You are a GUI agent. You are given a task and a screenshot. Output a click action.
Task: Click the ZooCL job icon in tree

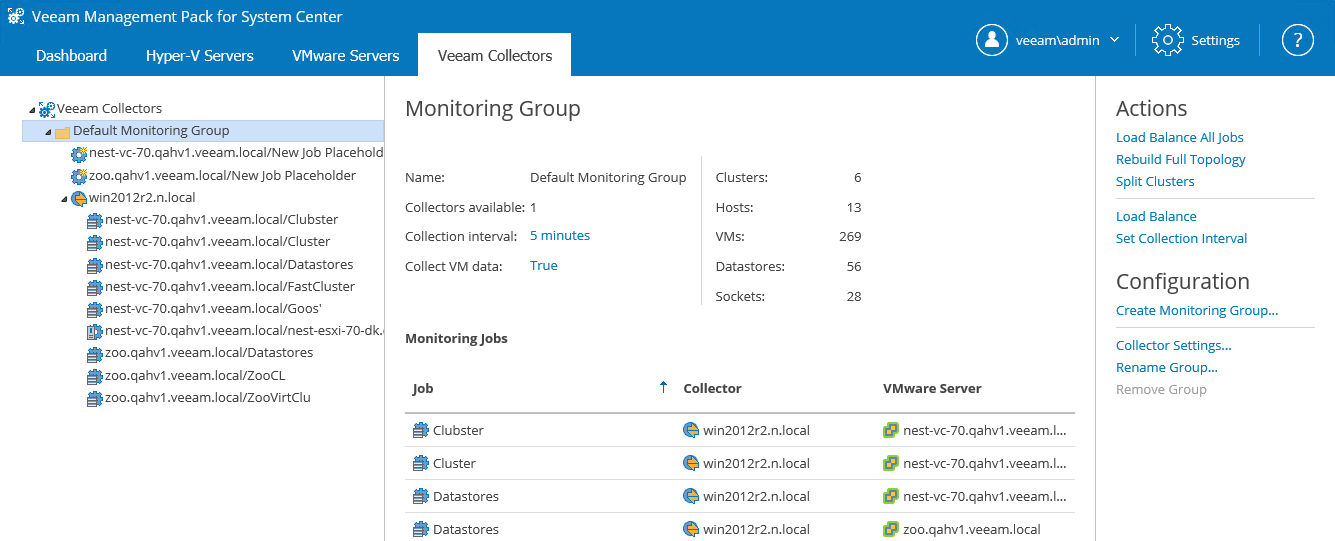pos(95,376)
